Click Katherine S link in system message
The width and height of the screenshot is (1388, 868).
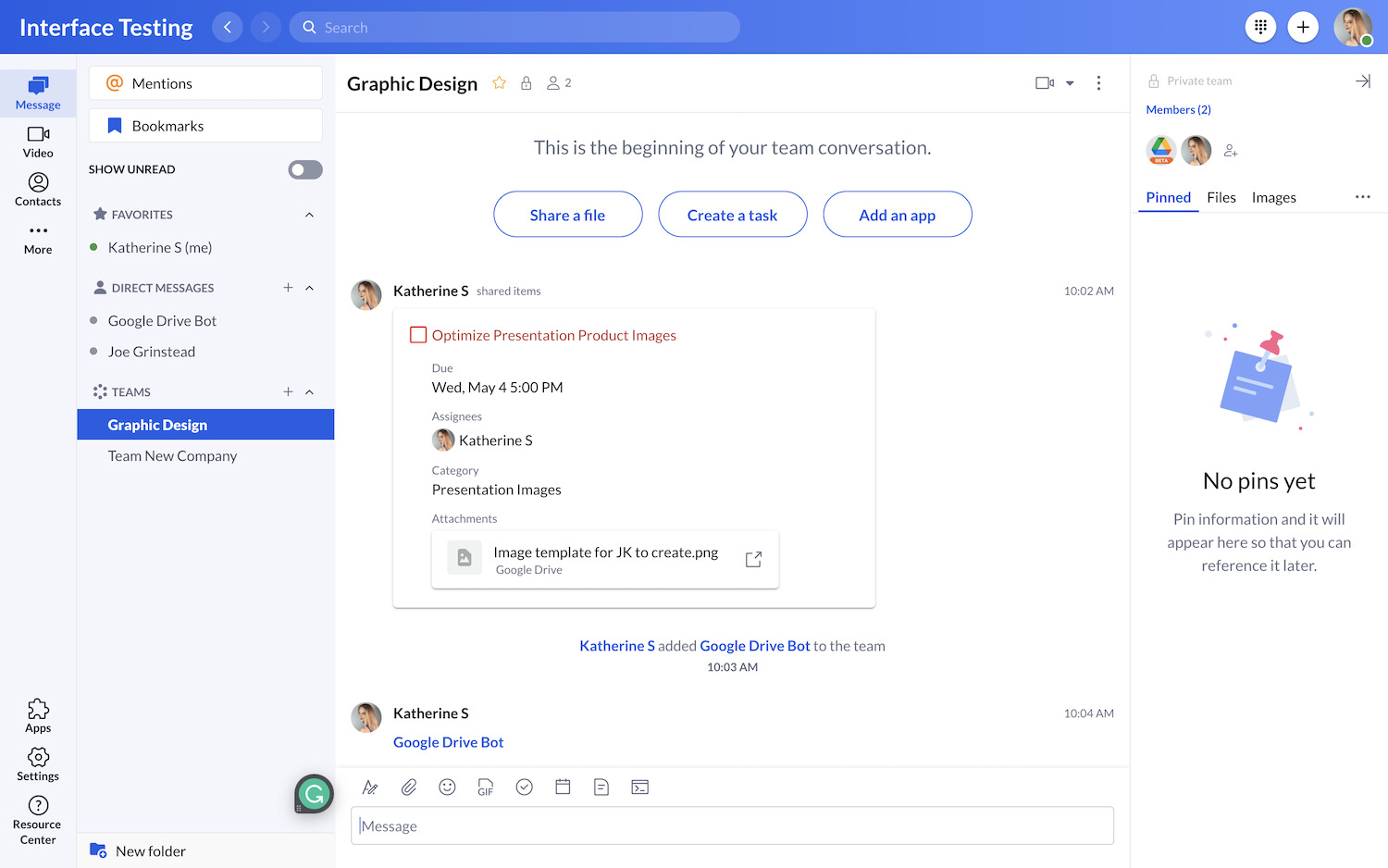(x=617, y=646)
